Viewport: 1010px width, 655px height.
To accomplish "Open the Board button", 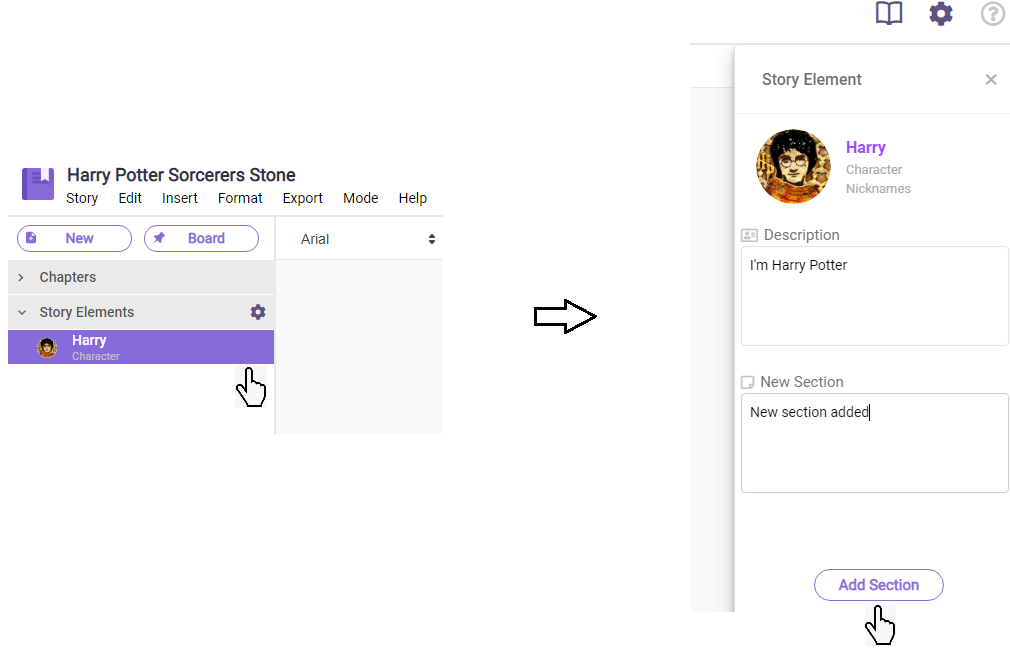I will coord(201,238).
